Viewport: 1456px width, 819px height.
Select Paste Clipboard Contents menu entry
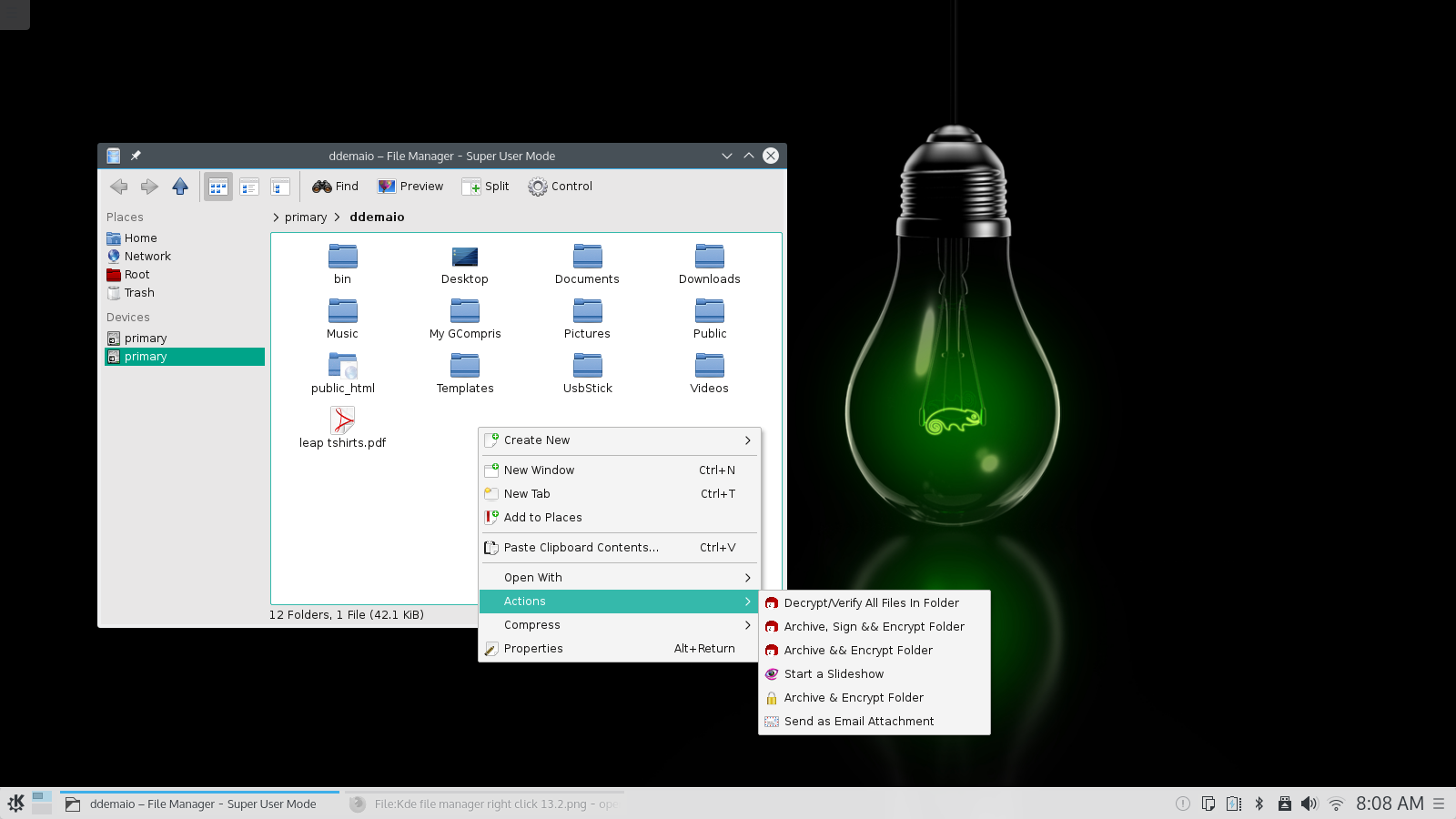pos(581,548)
